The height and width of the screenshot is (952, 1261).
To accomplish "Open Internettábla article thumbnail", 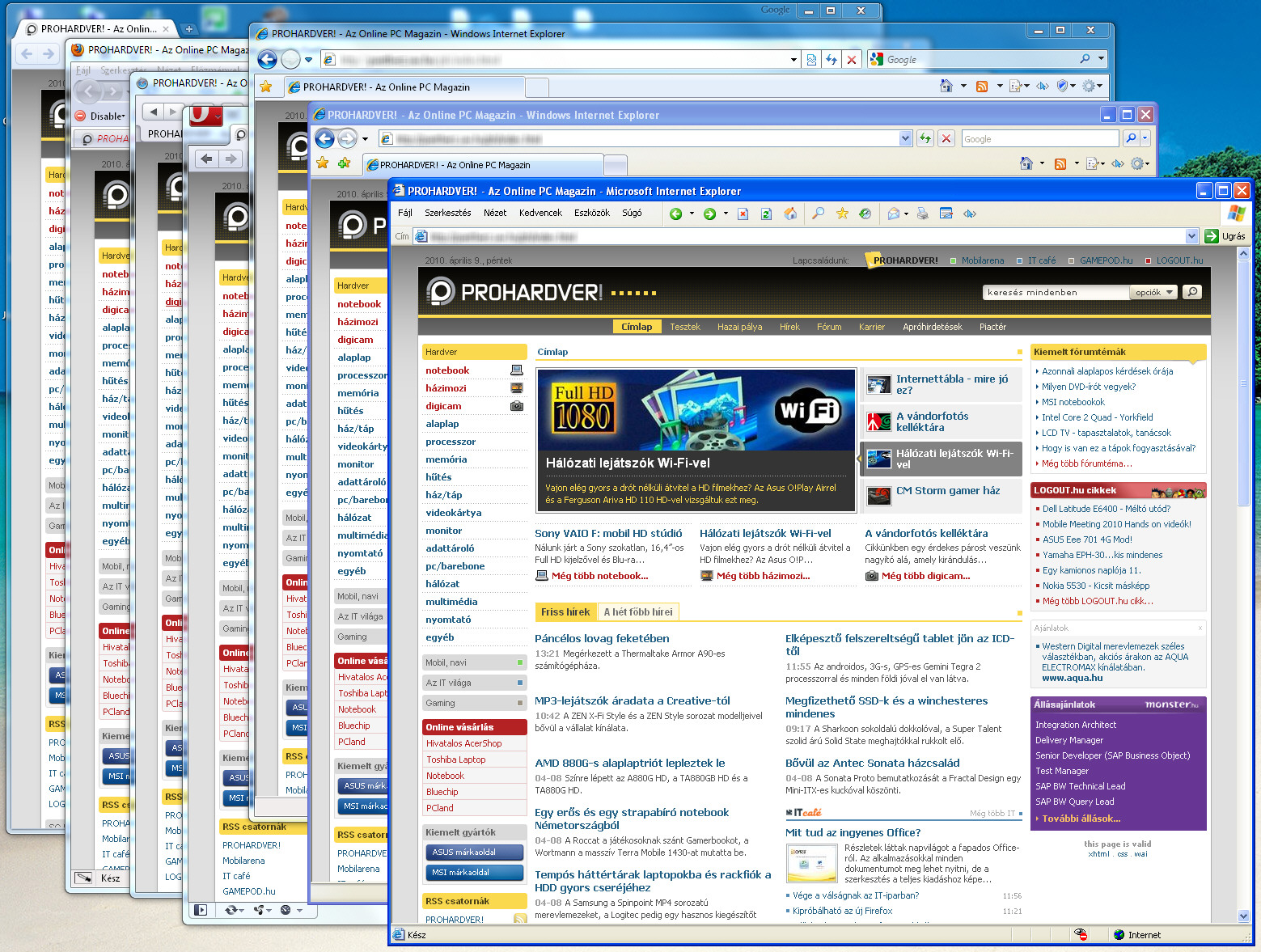I will (x=879, y=384).
